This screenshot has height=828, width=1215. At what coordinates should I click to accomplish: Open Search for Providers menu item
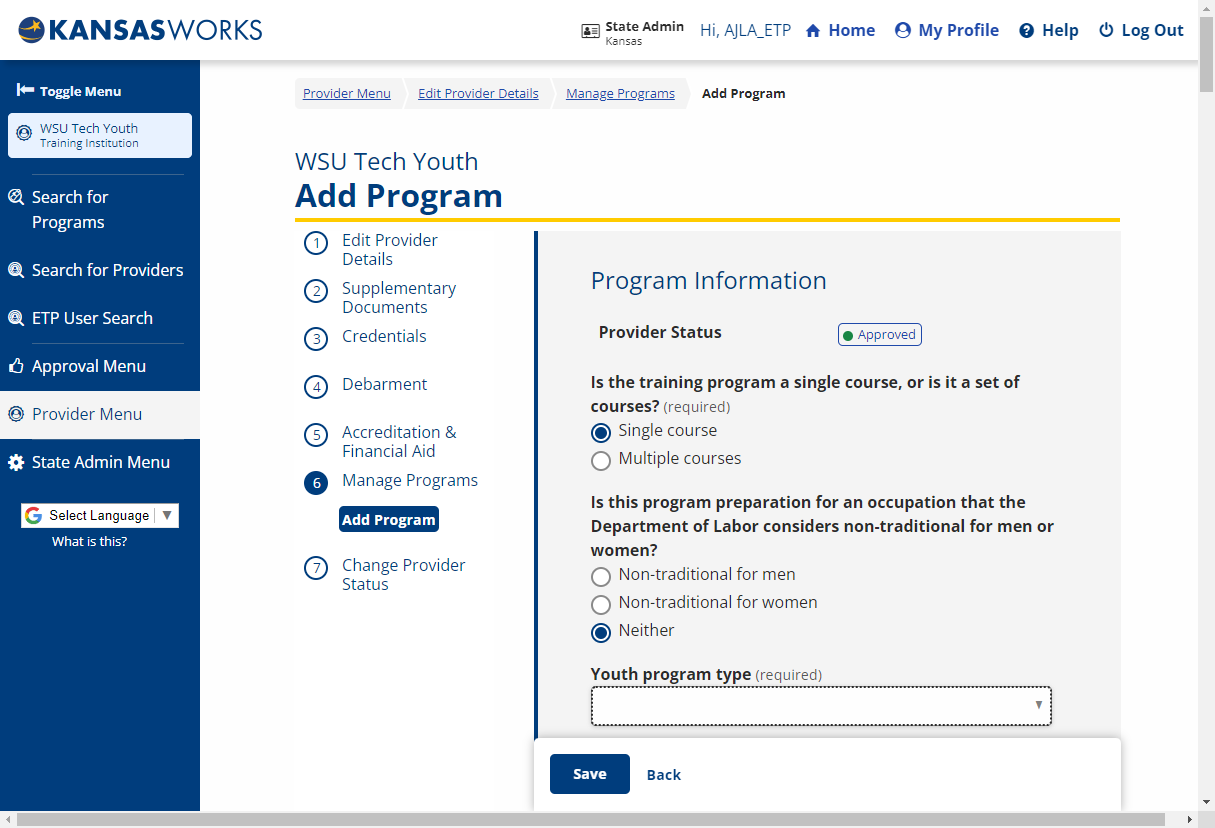point(100,270)
